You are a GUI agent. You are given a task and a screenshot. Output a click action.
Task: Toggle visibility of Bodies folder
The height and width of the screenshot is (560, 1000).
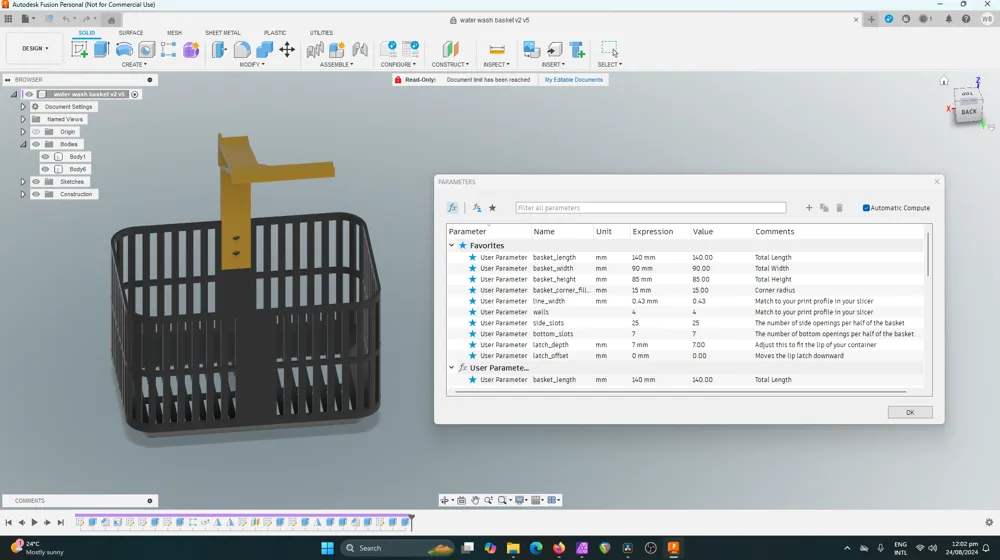36,144
